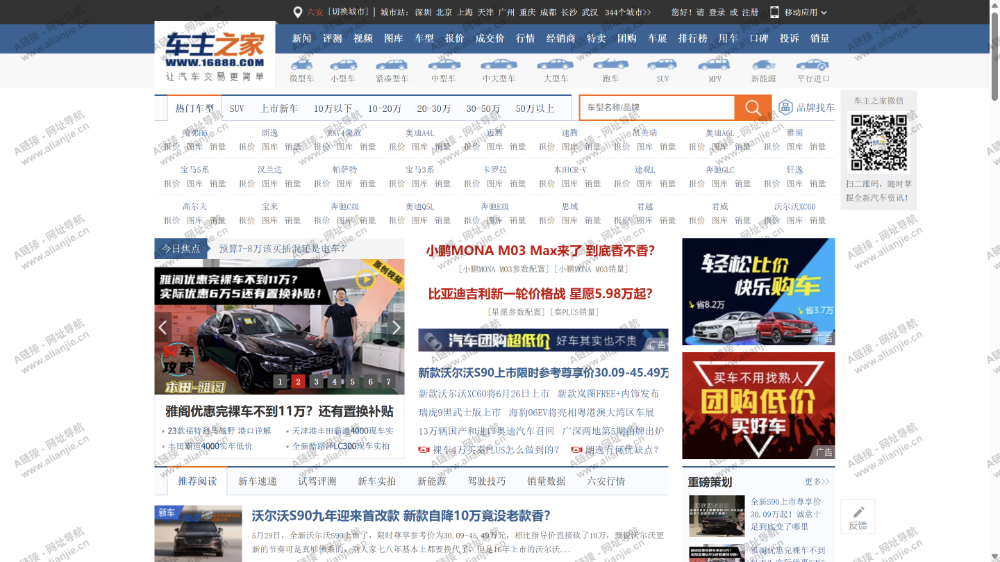Switch to the 新车速递 tab
This screenshot has height=562, width=1000.
tap(257, 481)
